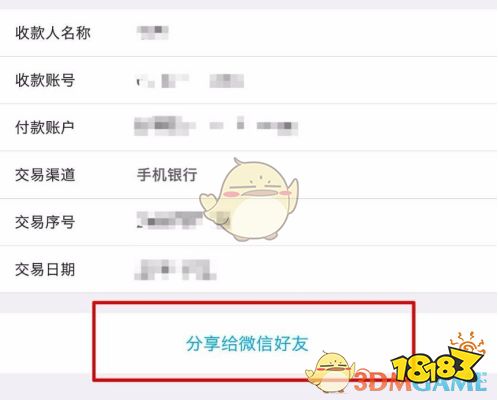Tap the 分享给微信好友 share button
This screenshot has height=400, width=498.
[x=247, y=343]
